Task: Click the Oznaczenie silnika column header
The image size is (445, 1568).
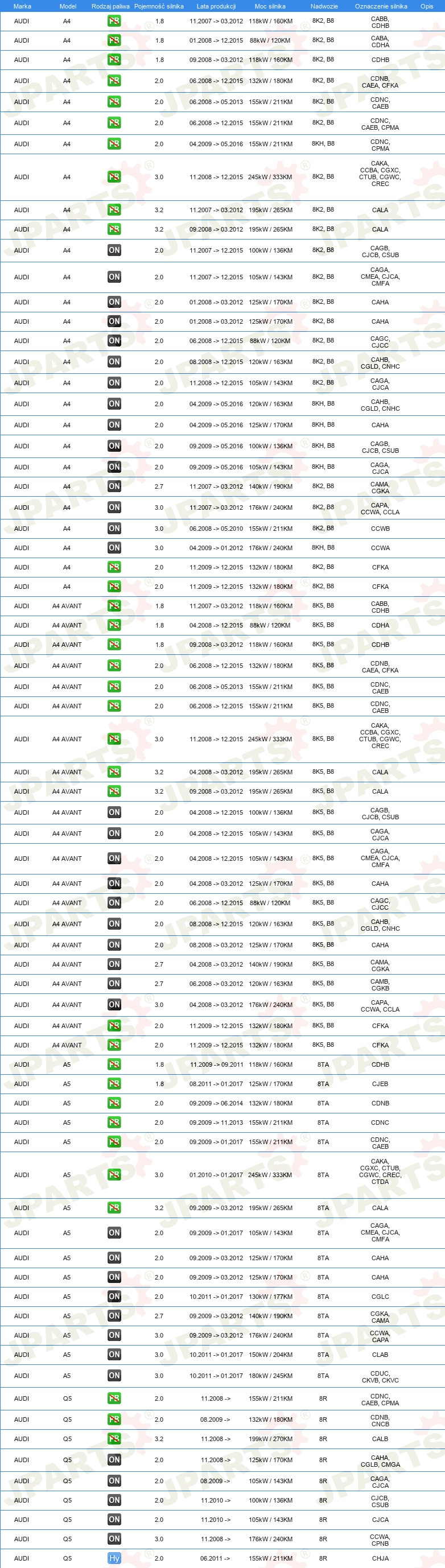Action: click(x=381, y=6)
